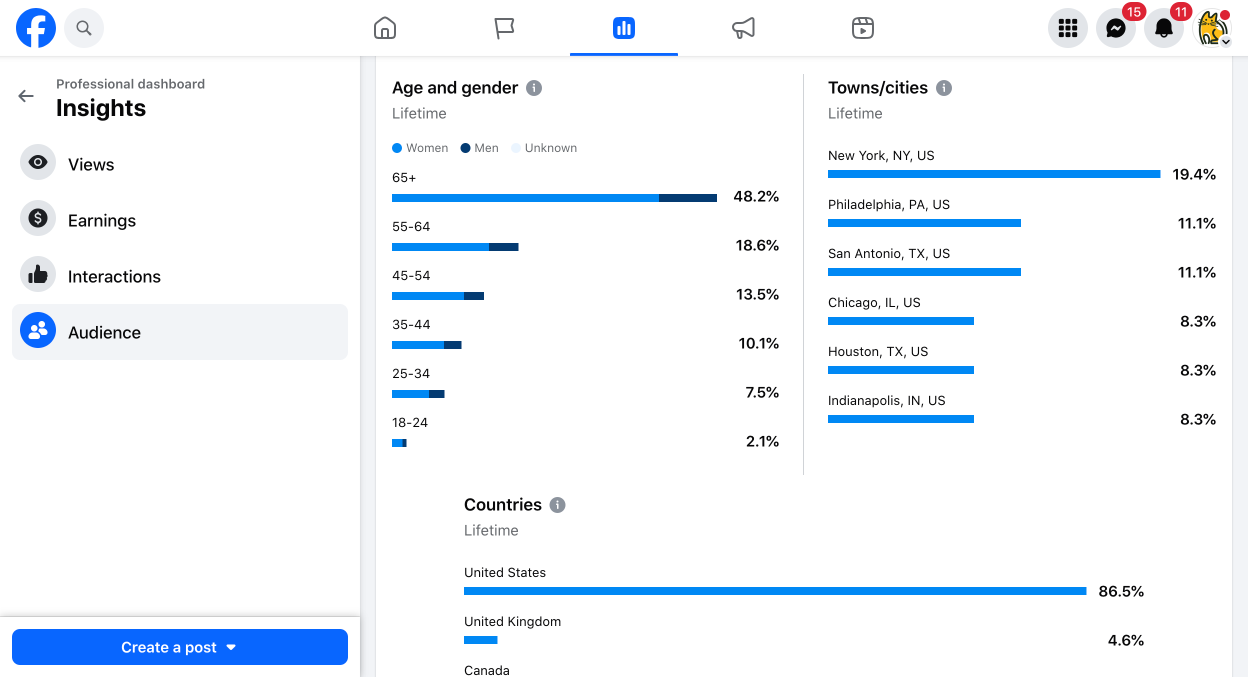The image size is (1248, 677).
Task: Select the Audience sidebar item
Action: tap(180, 332)
